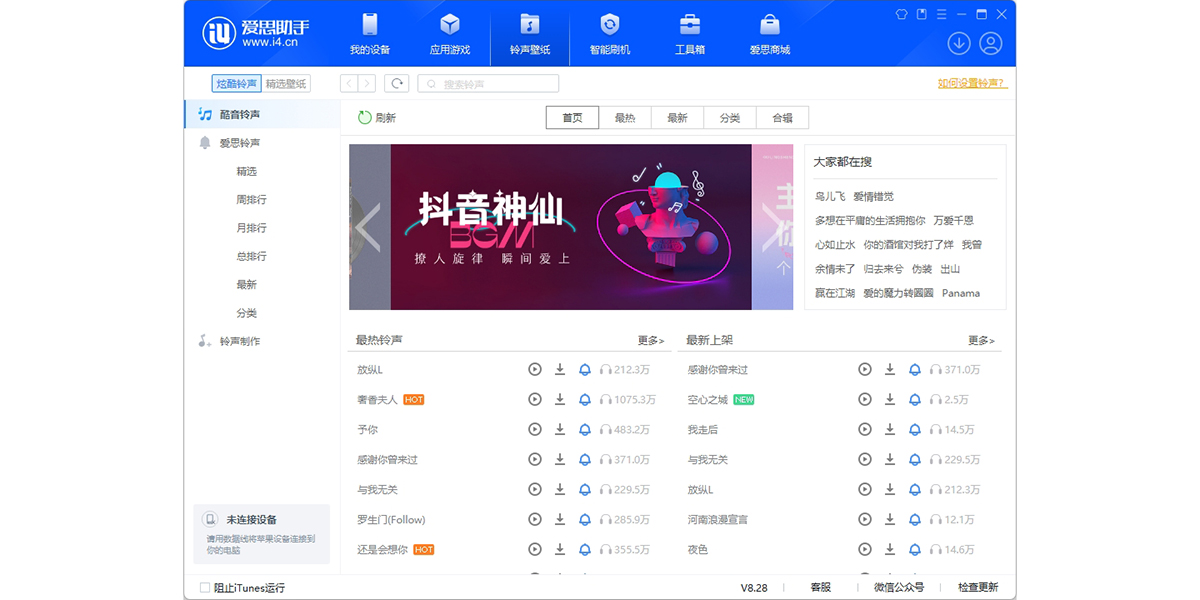Click 更多> next to 最热铃声
The image size is (1200, 600).
pyautogui.click(x=651, y=341)
